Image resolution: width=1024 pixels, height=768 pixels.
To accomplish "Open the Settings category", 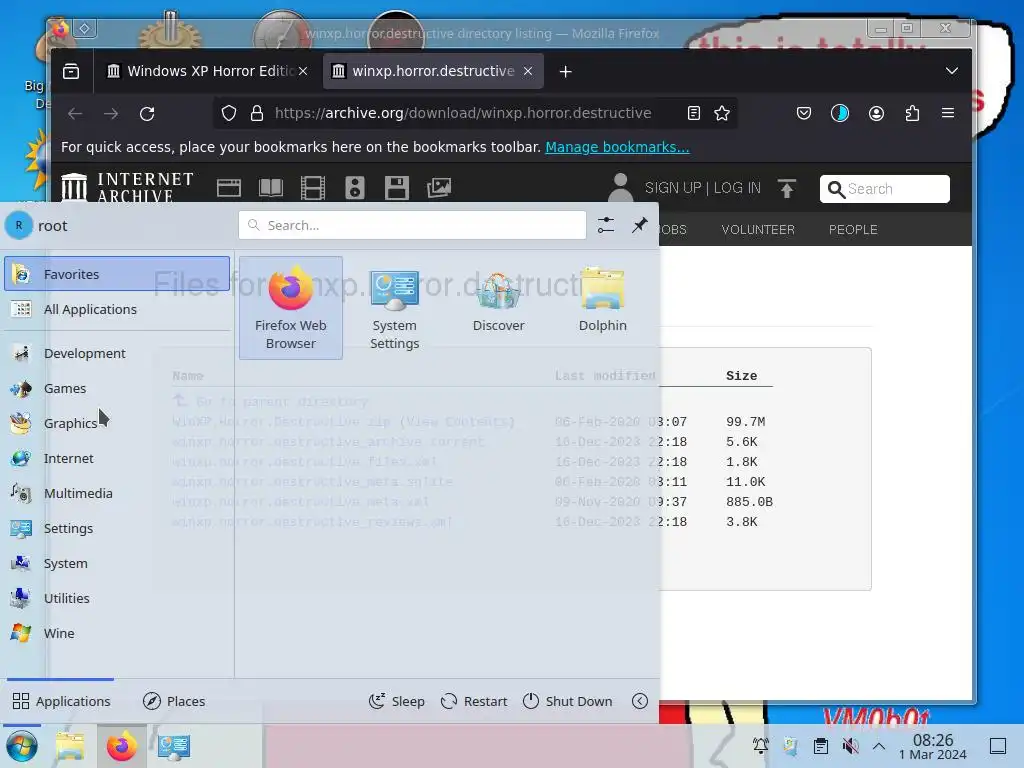I will point(117,528).
